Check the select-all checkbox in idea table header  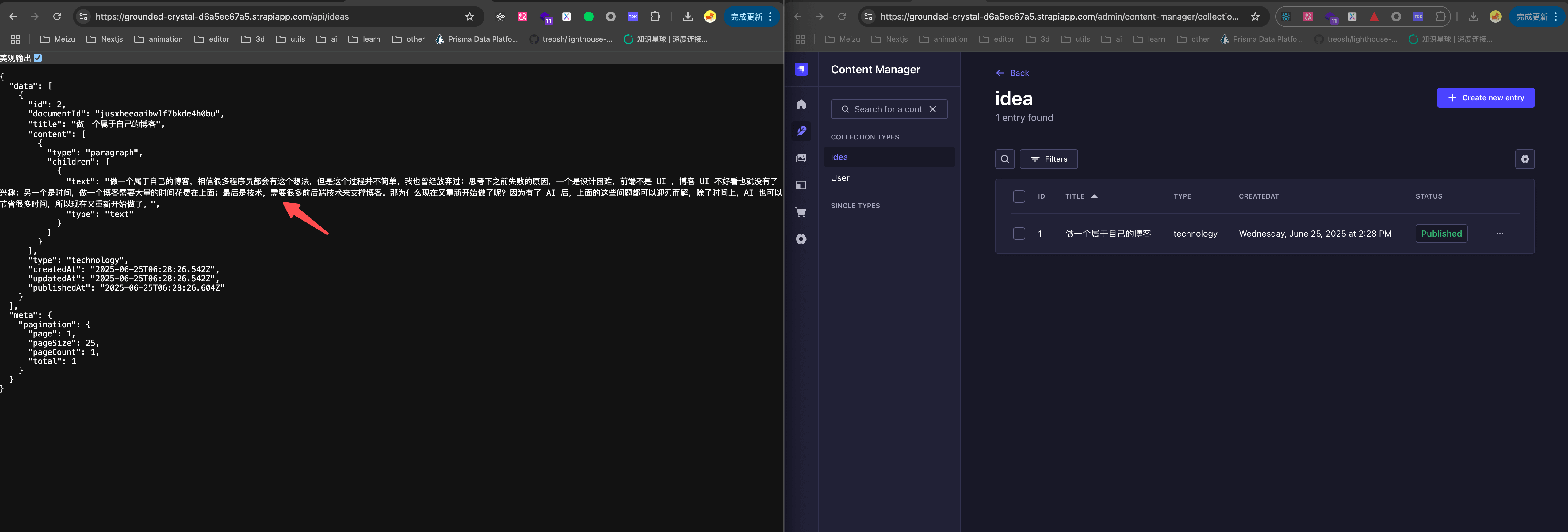(1019, 196)
